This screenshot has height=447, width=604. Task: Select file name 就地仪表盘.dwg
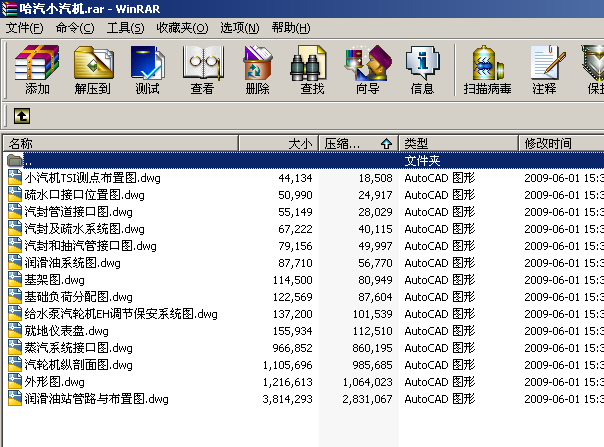click(66, 331)
